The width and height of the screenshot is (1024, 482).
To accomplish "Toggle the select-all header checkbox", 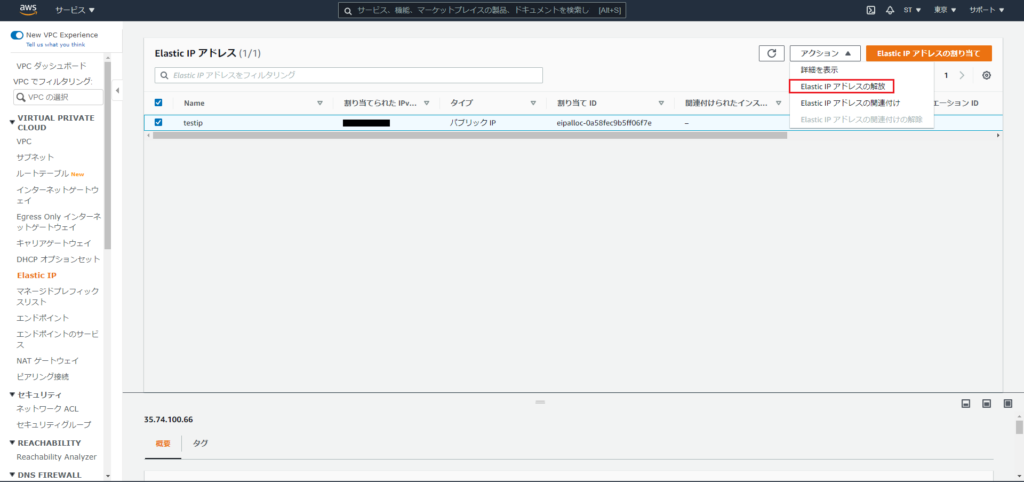I will [158, 102].
